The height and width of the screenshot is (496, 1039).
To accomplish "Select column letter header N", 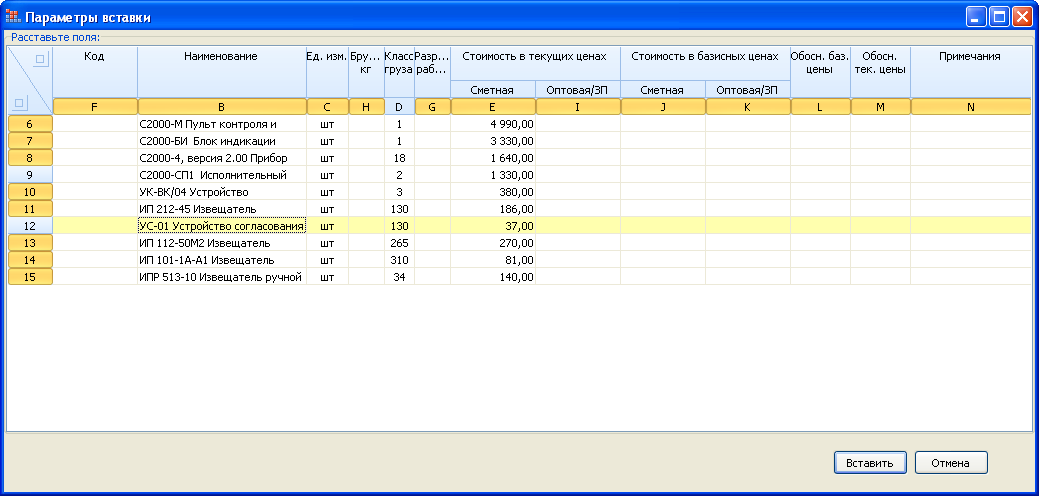I will click(x=971, y=107).
